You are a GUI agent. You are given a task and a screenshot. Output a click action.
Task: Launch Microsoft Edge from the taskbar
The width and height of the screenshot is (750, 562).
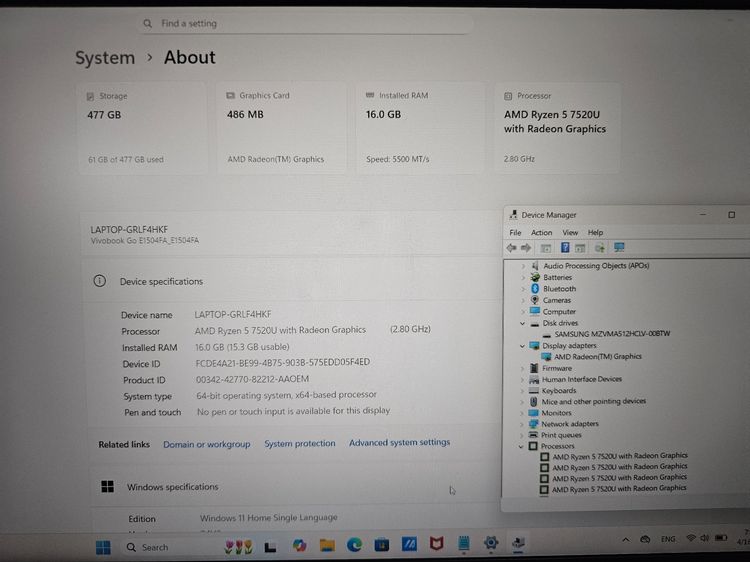tap(354, 545)
